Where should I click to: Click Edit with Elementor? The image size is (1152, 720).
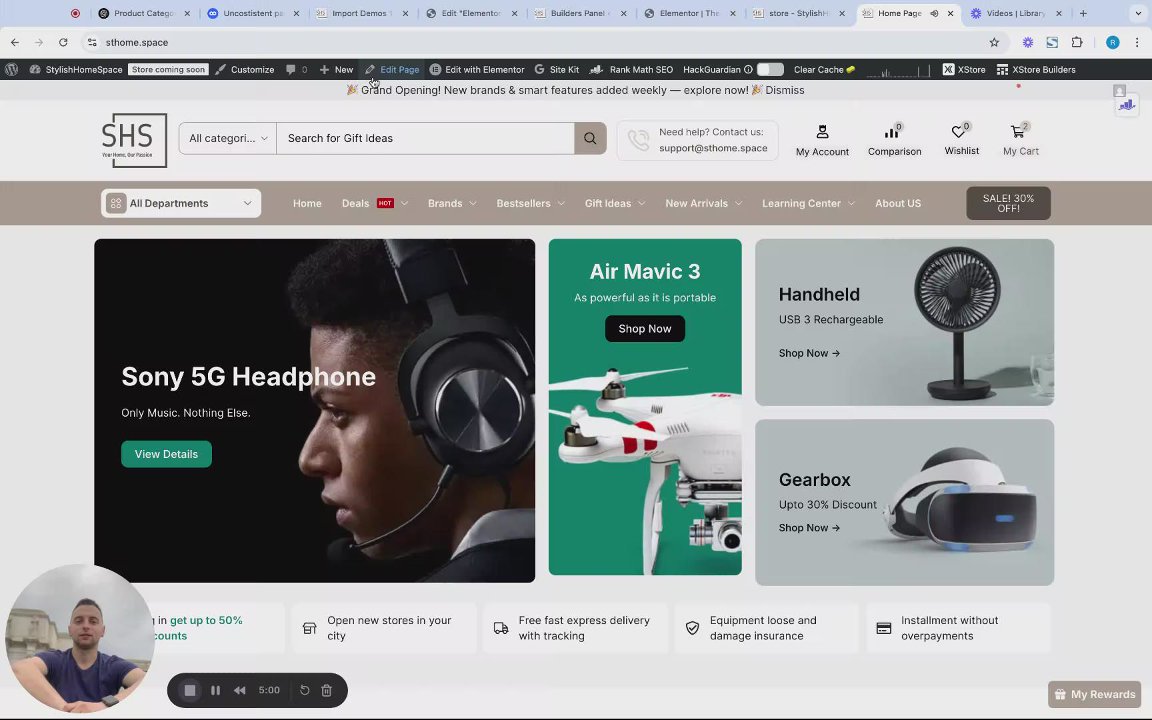point(478,69)
